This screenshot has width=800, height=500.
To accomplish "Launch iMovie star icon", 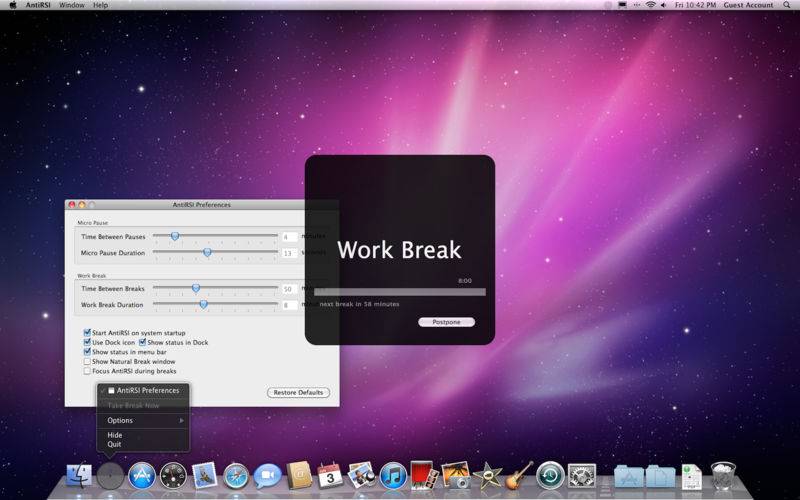I will point(487,476).
